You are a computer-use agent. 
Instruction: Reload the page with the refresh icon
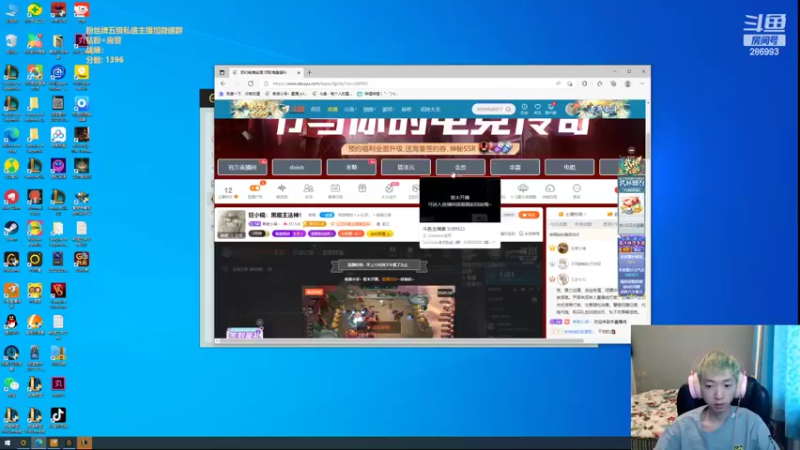tap(251, 84)
